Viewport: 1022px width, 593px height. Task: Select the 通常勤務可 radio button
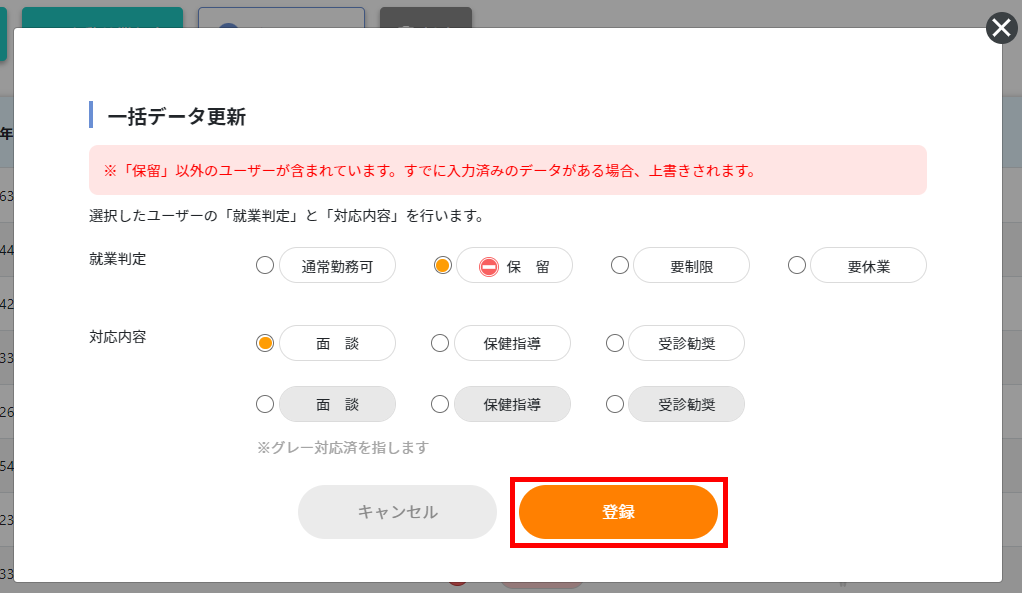click(265, 265)
